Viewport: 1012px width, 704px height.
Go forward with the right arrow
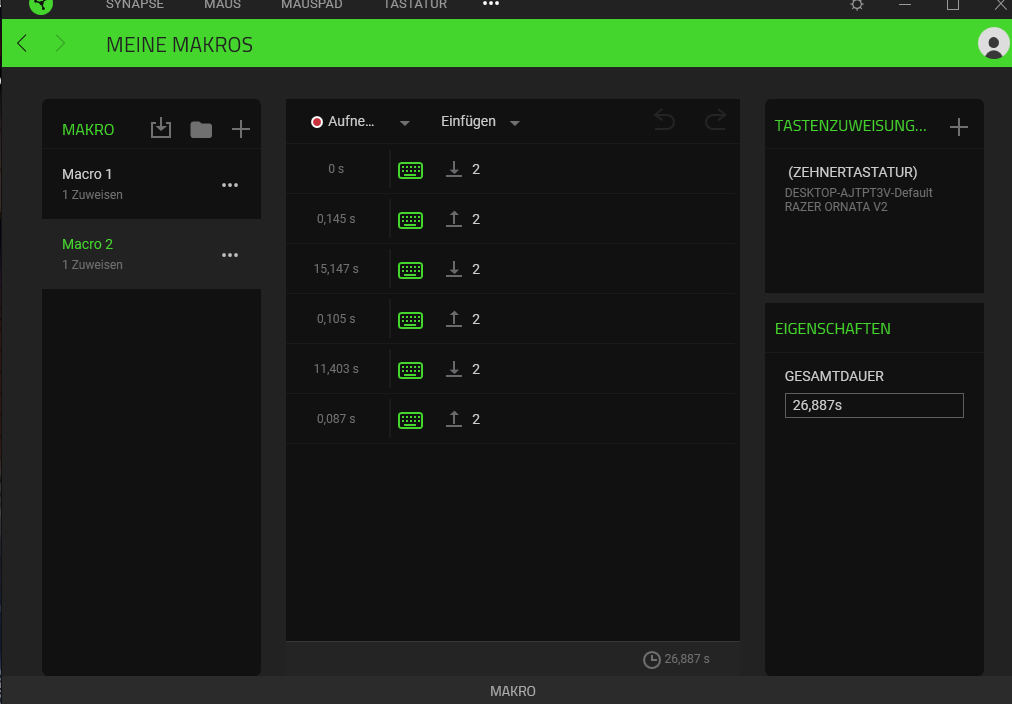point(60,43)
